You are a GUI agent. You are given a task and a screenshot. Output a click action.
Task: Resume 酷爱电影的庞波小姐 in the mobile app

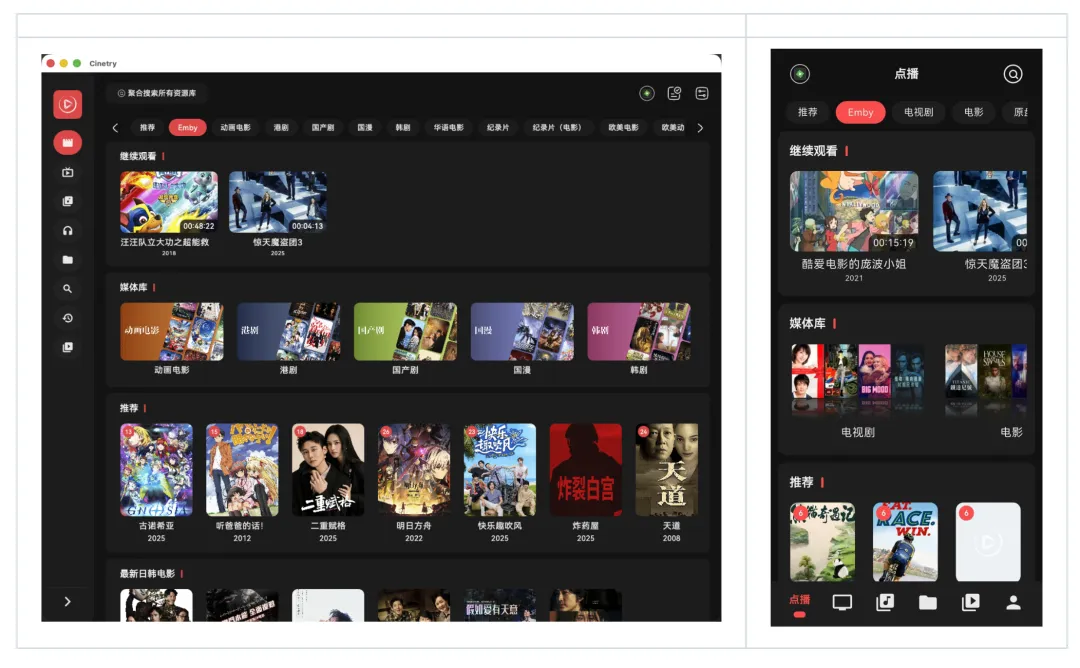click(x=854, y=211)
